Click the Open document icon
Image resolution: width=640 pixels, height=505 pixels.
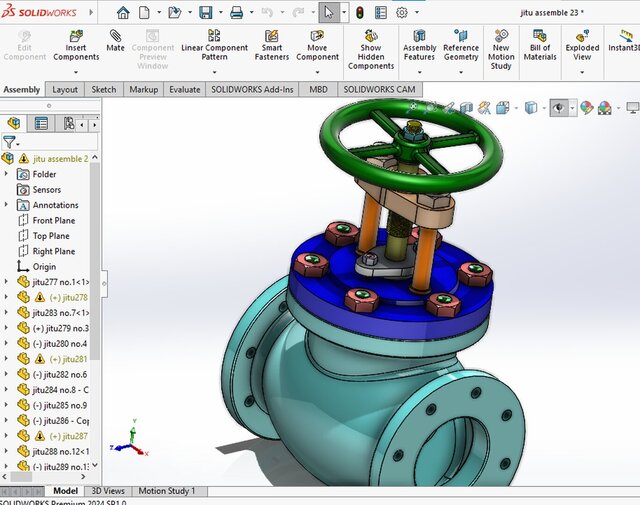(x=175, y=13)
